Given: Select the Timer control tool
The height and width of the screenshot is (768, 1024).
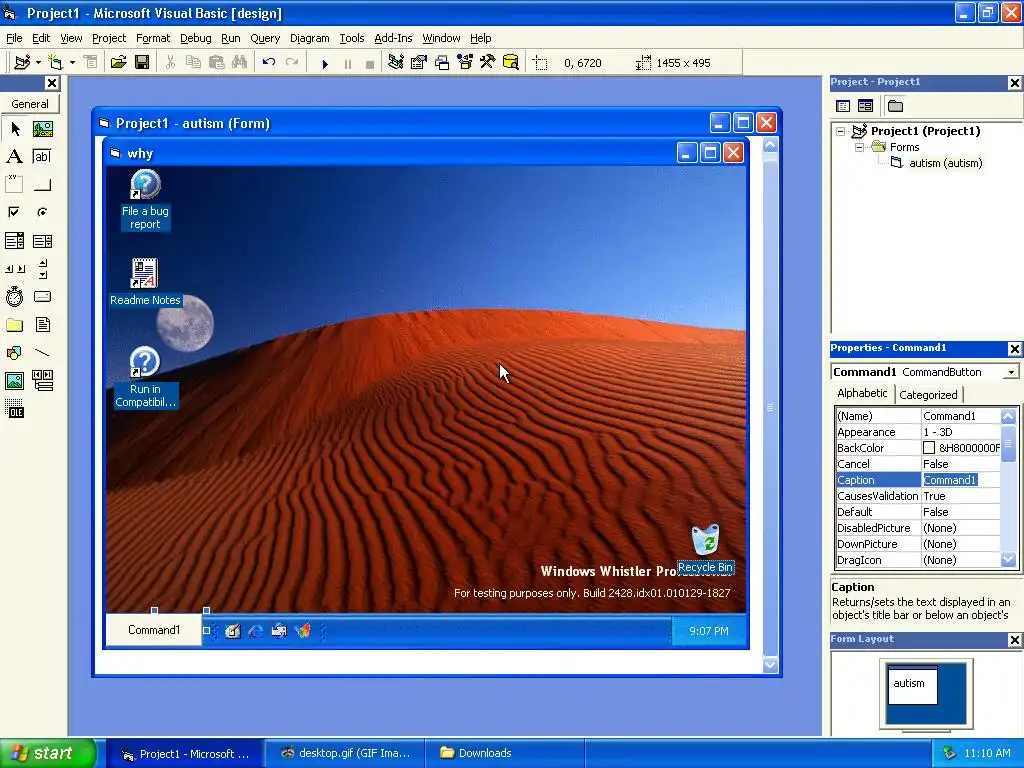Looking at the screenshot, I should click(14, 296).
